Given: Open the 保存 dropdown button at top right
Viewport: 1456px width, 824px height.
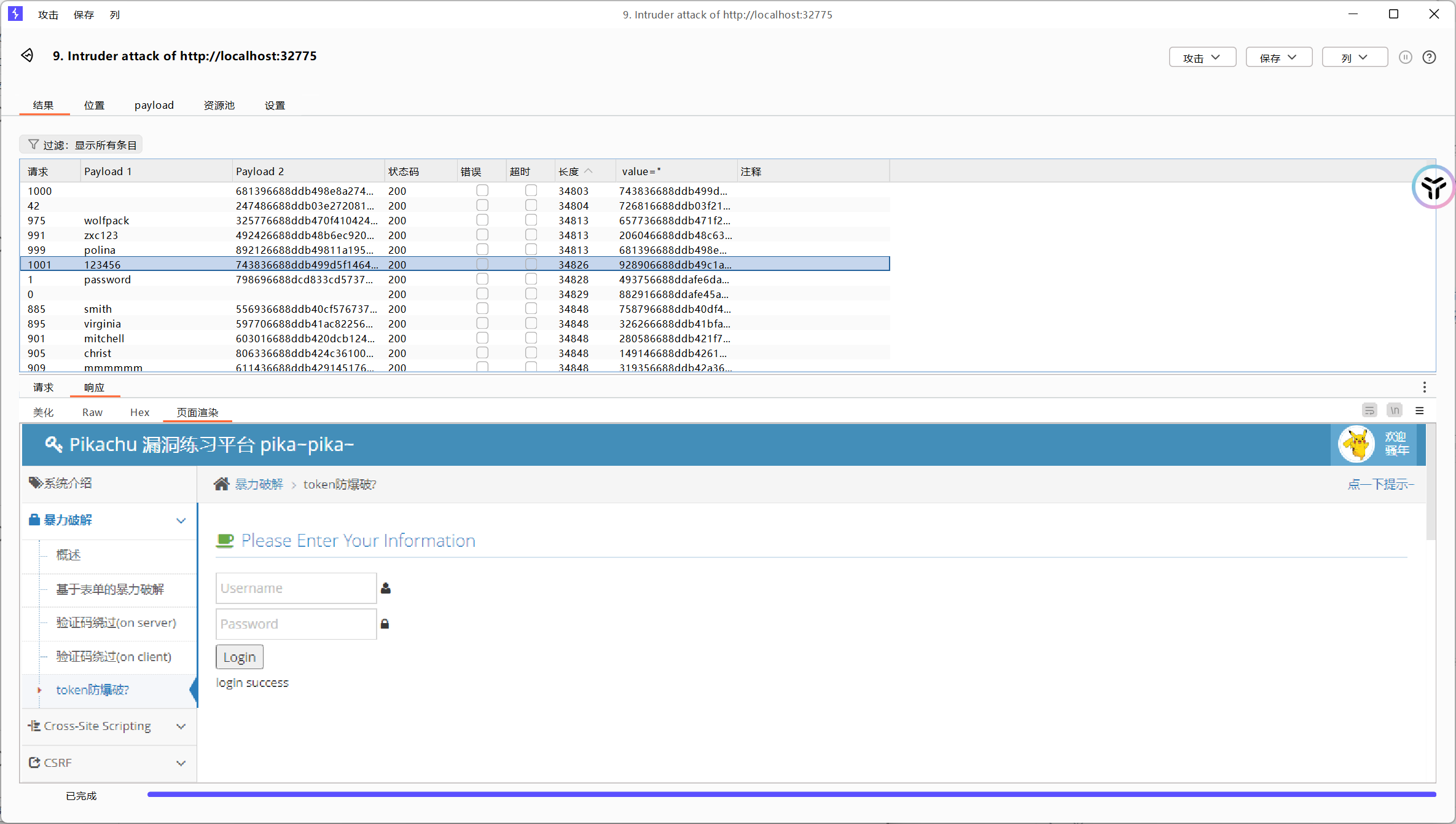Looking at the screenshot, I should pyautogui.click(x=1278, y=57).
